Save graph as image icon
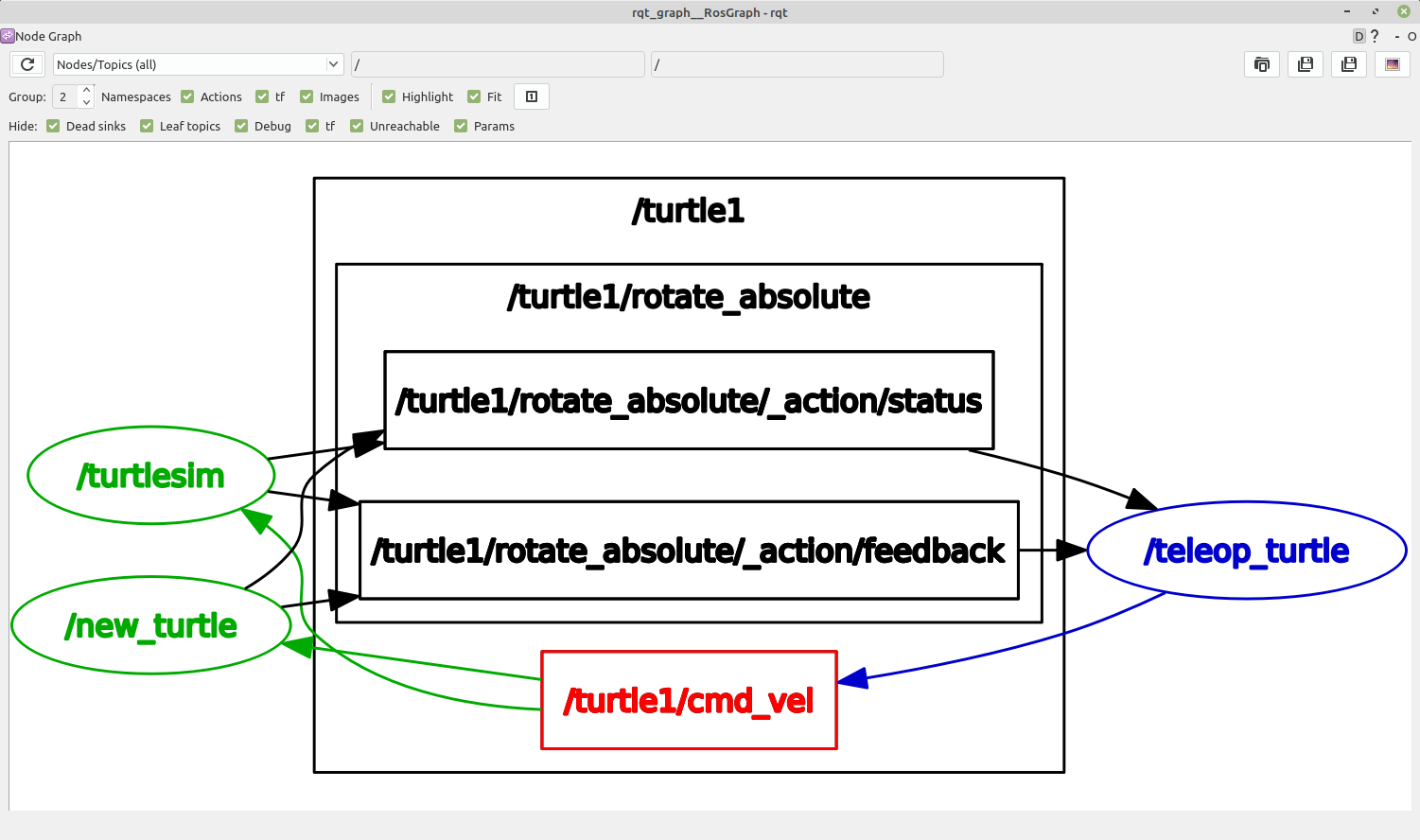Image resolution: width=1420 pixels, height=840 pixels. pos(1393,64)
